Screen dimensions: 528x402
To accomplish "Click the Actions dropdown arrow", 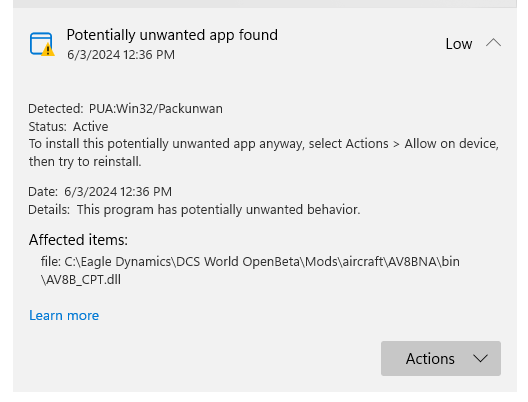I will (x=480, y=359).
